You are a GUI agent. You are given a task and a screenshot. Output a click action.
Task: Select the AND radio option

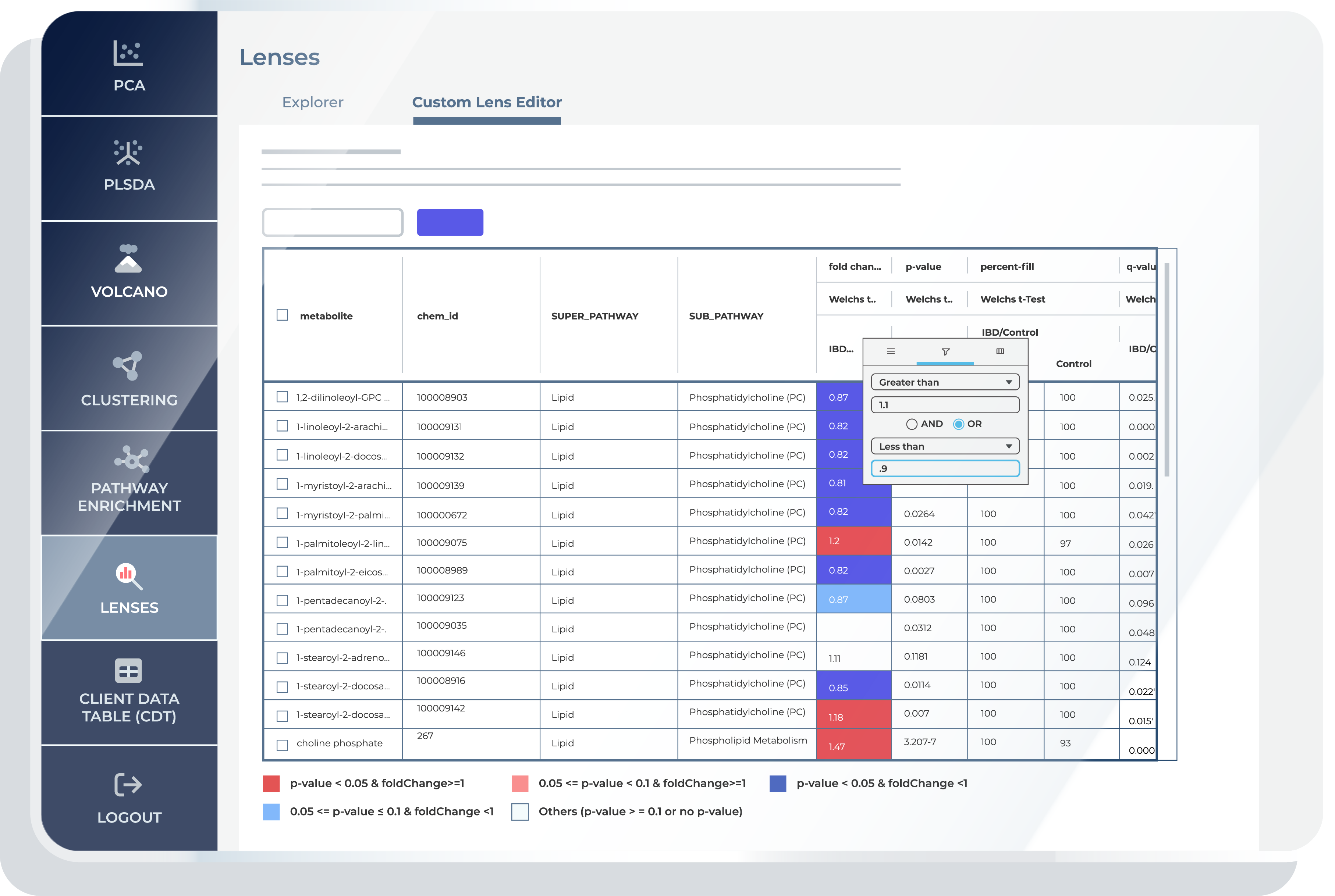pos(911,424)
